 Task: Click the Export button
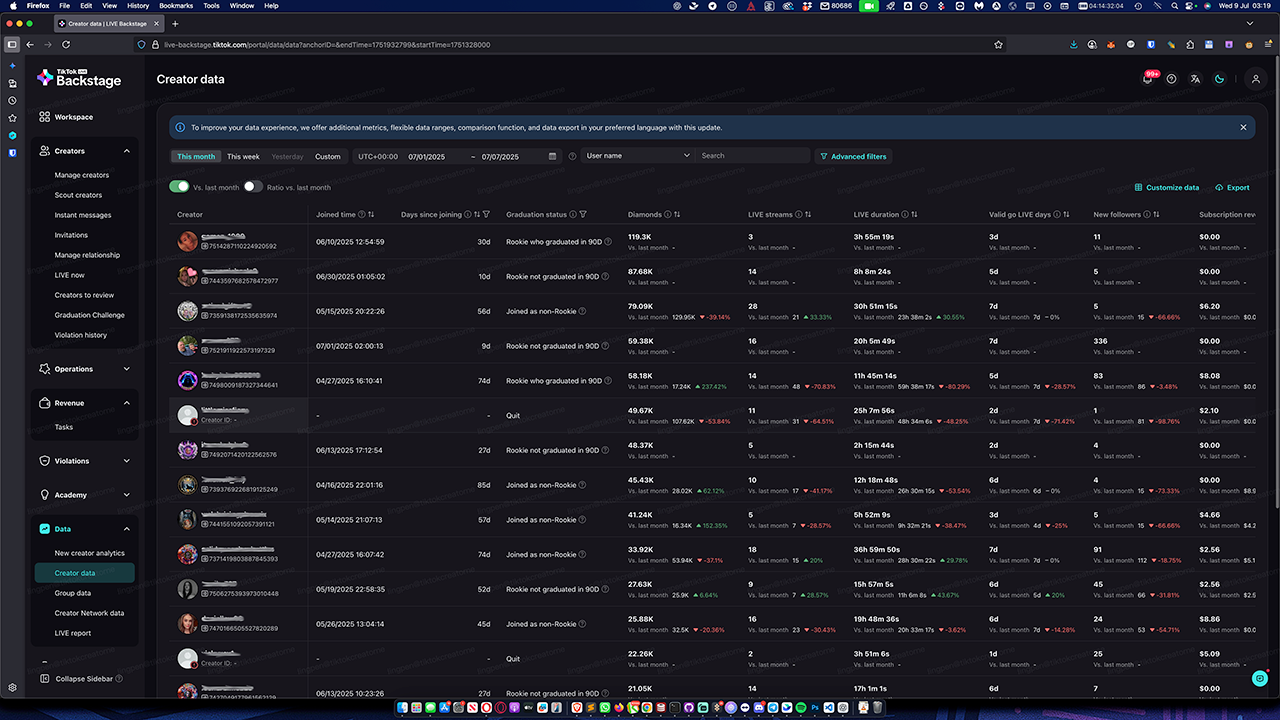click(x=1232, y=188)
